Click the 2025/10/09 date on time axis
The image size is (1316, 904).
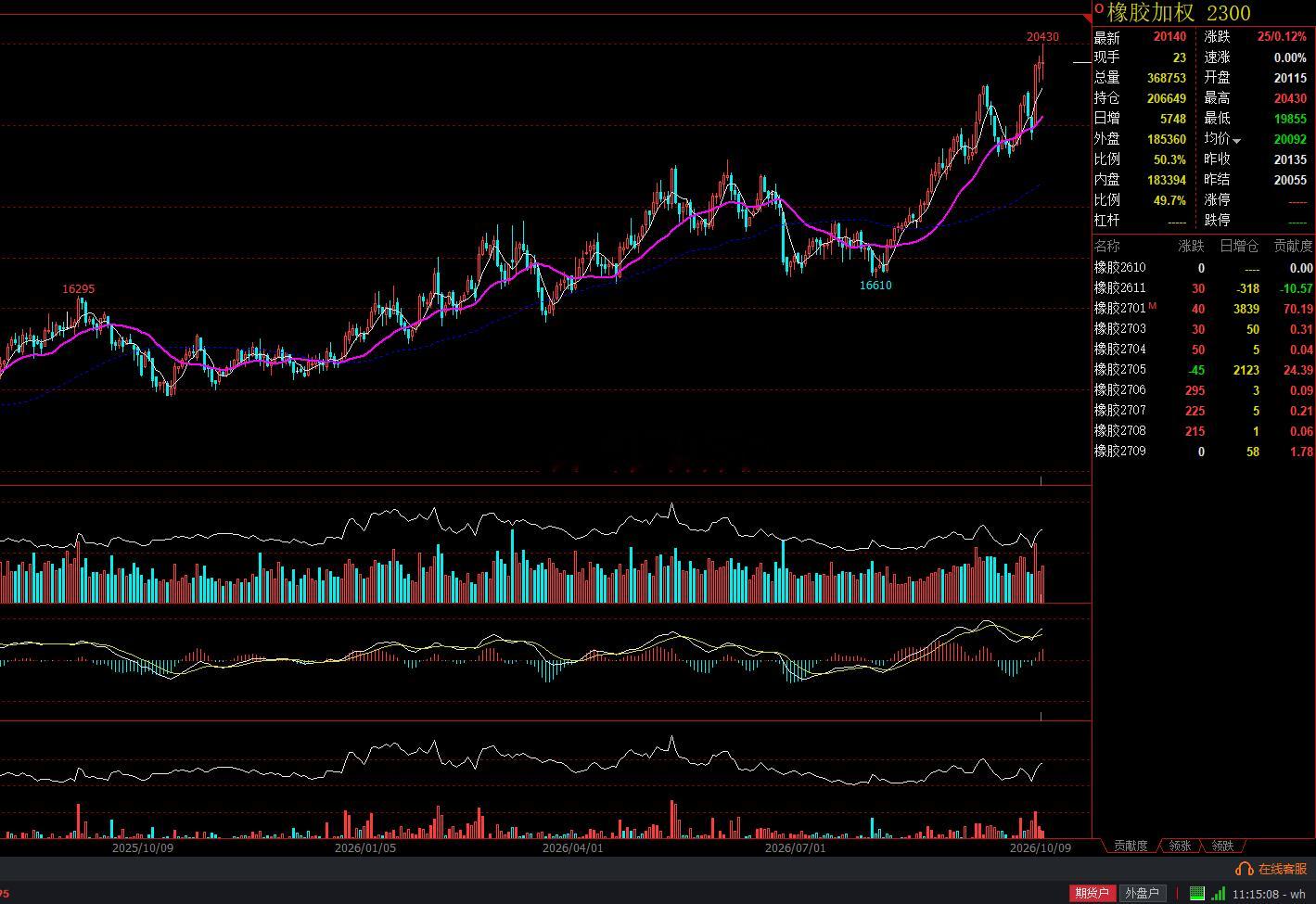click(143, 847)
